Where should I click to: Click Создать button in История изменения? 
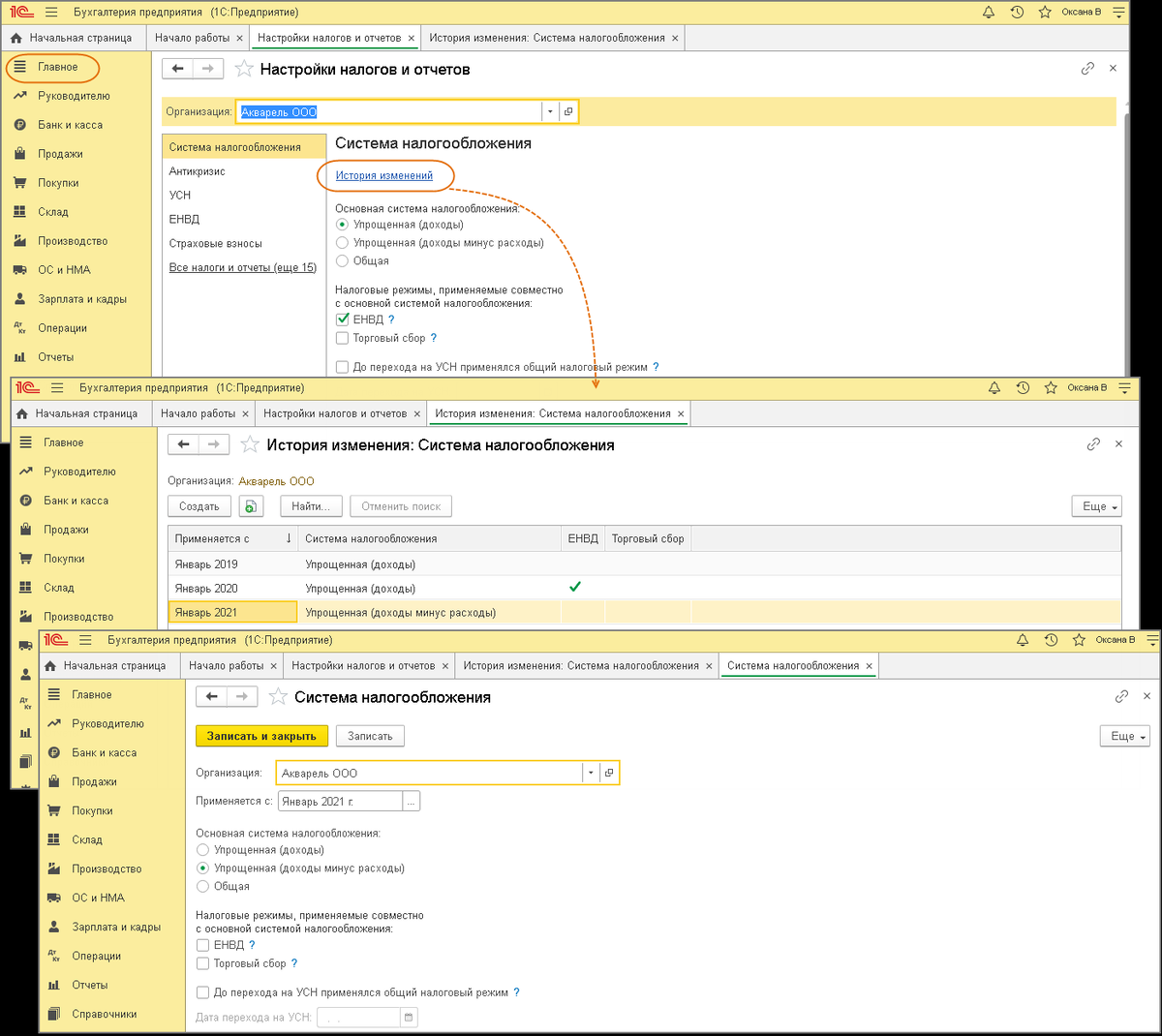point(199,506)
